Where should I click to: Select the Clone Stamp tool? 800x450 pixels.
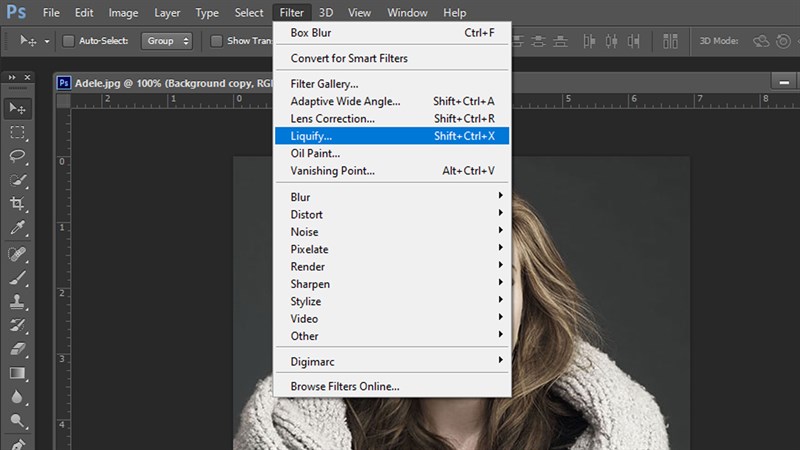pos(17,302)
